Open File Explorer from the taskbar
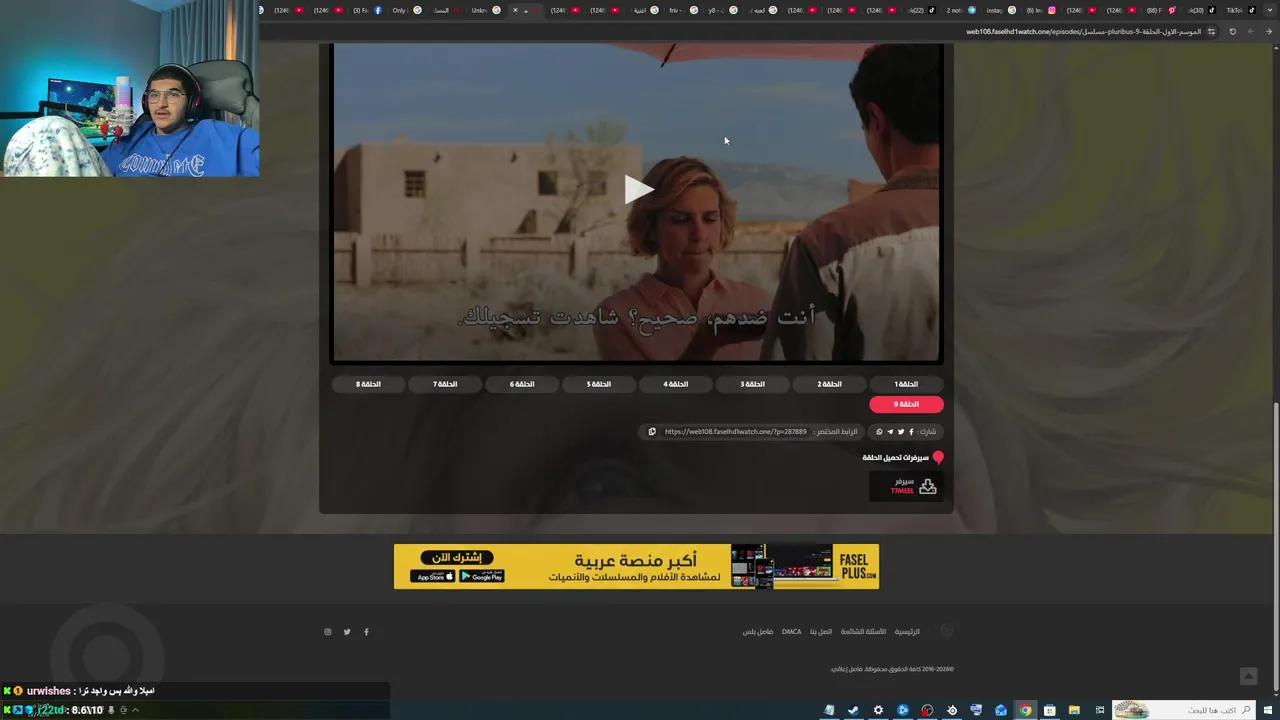1280x720 pixels. pos(1074,710)
